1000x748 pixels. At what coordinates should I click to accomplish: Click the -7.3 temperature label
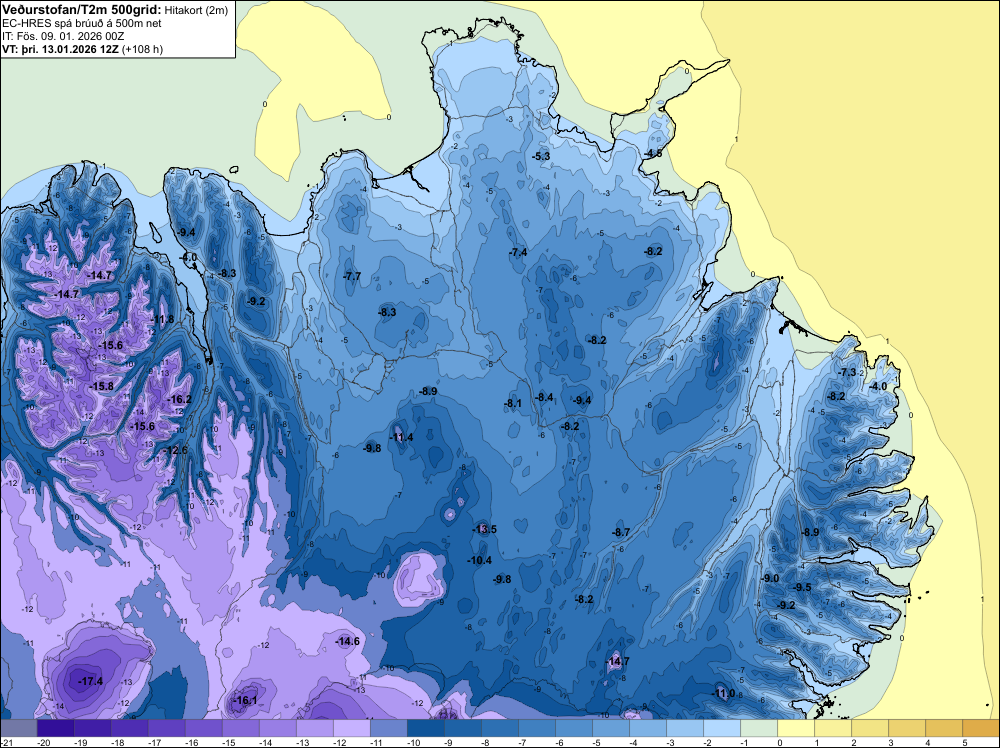pyautogui.click(x=847, y=372)
